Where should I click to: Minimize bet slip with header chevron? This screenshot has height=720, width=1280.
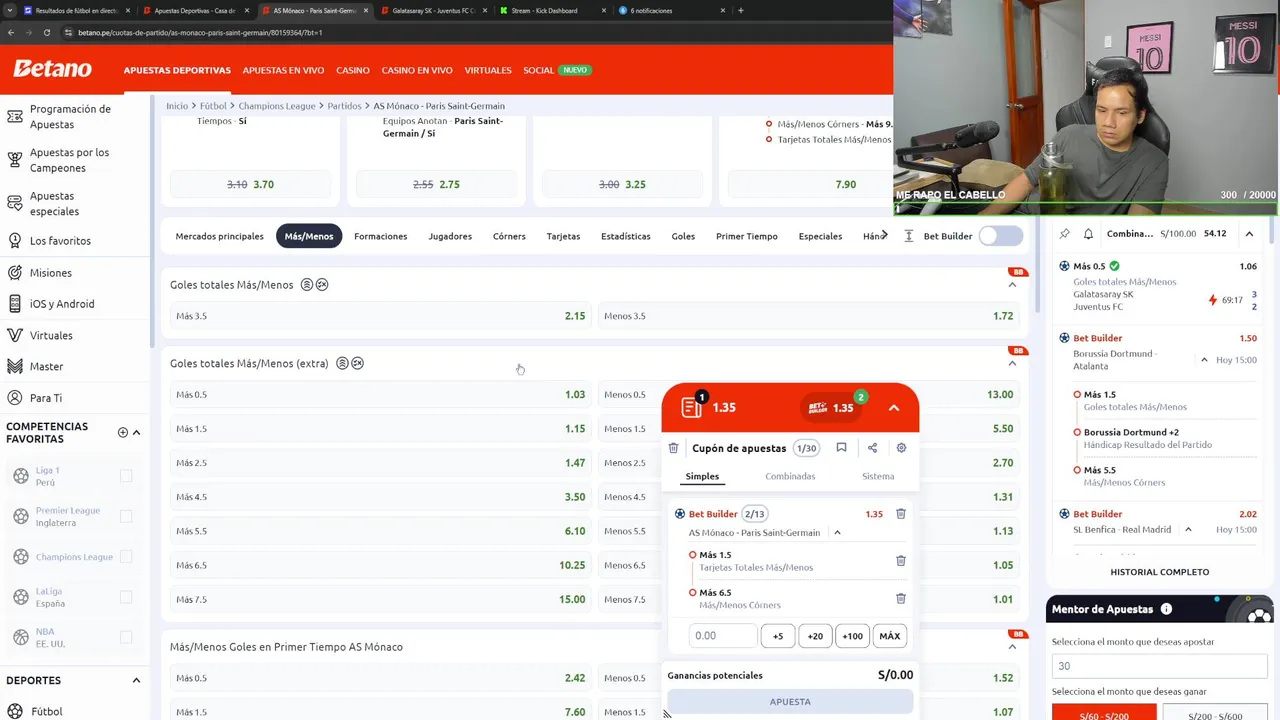click(x=894, y=408)
